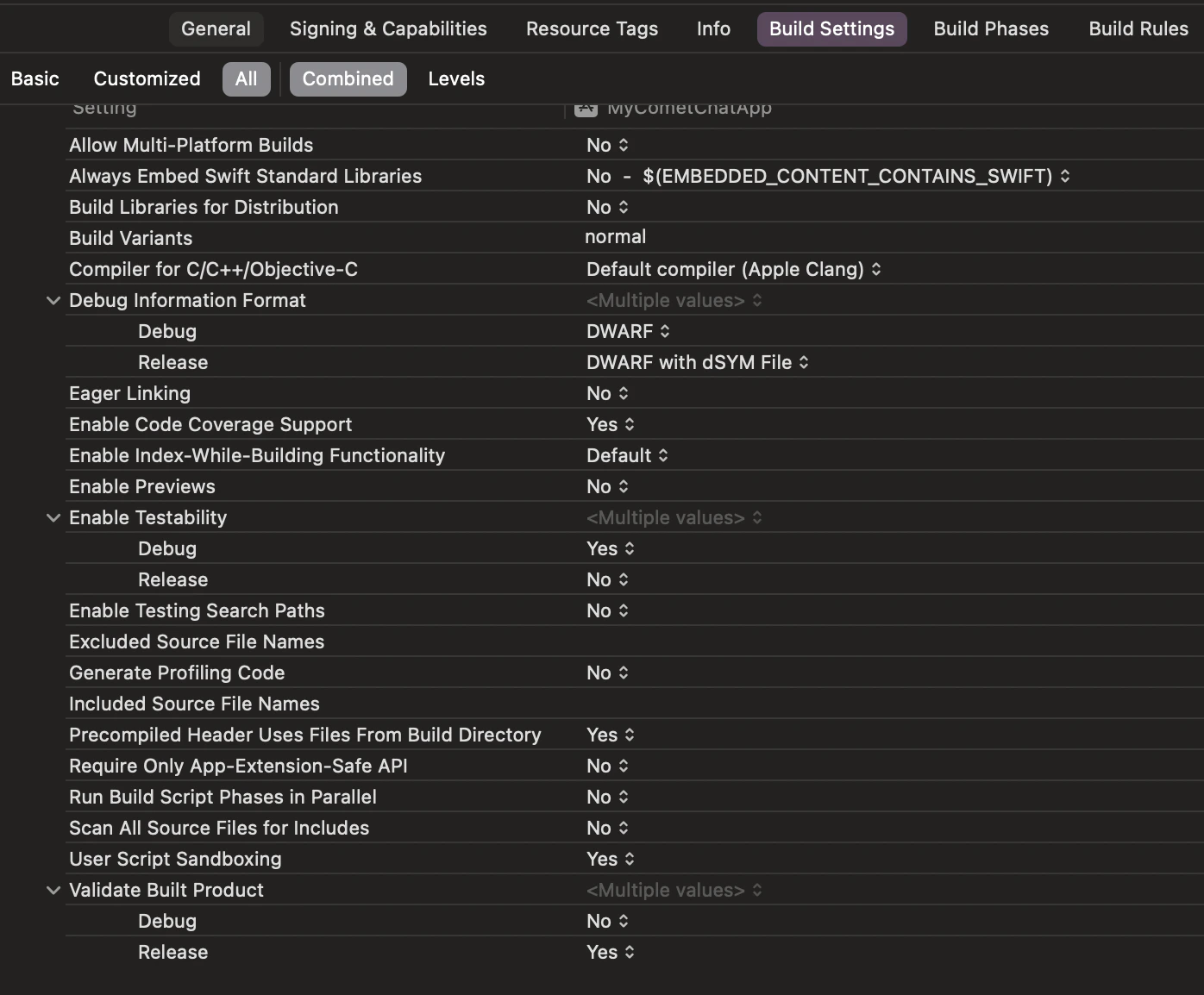This screenshot has width=1204, height=995.
Task: Click the MyCometChatApp target app icon
Action: coord(586,109)
